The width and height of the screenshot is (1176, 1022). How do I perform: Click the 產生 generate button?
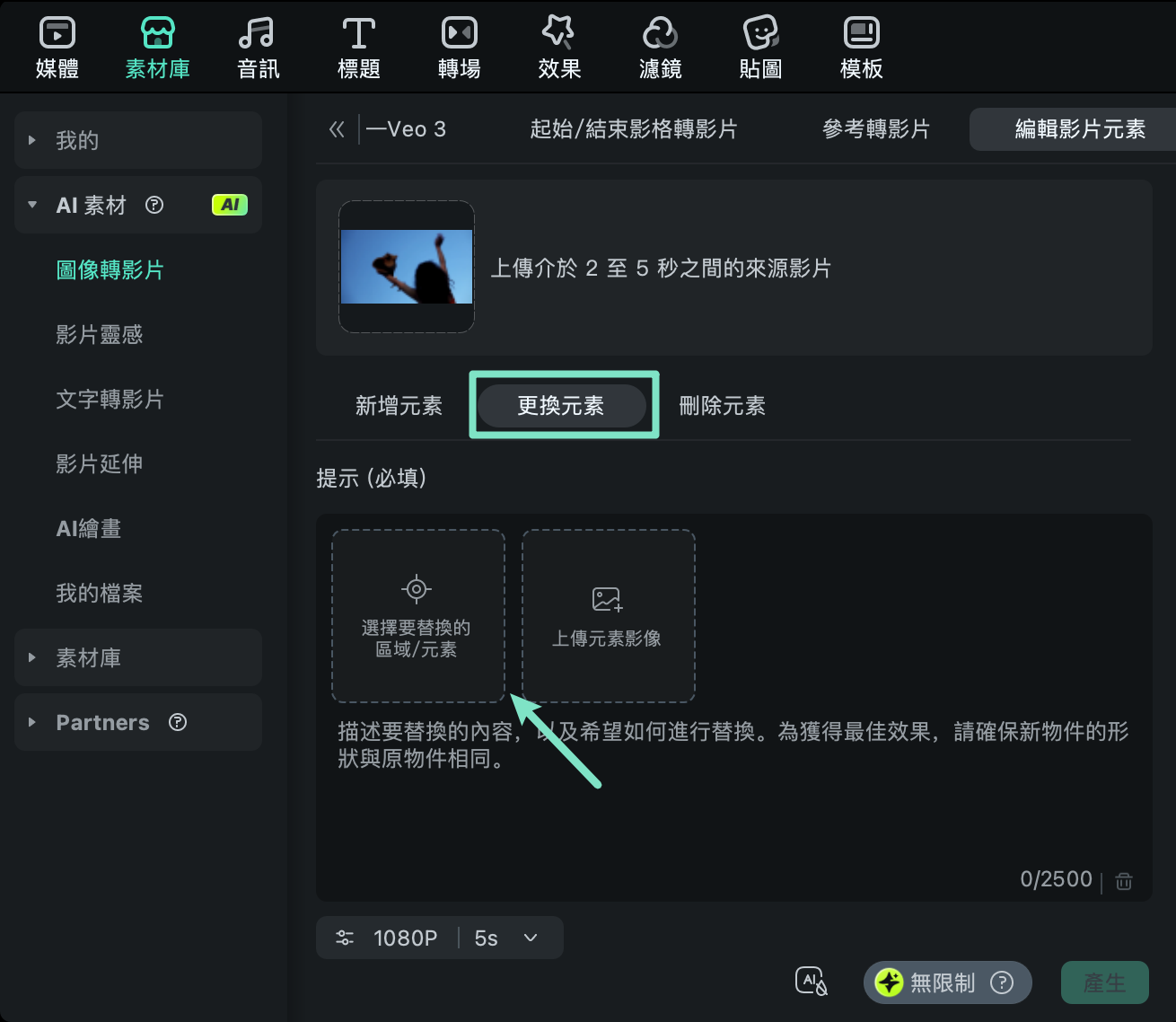pyautogui.click(x=1104, y=982)
